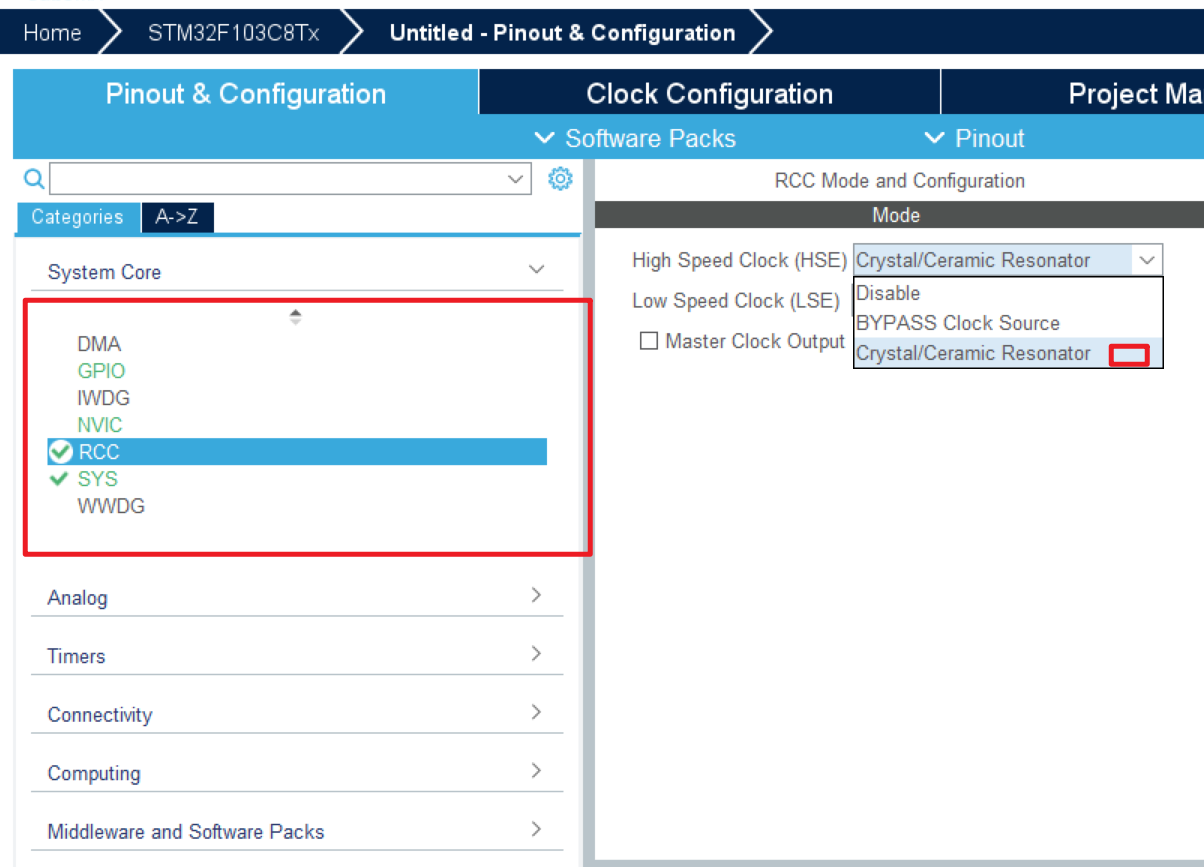Select DMA in System Core list
Screen dimensions: 1204x867
coord(99,344)
